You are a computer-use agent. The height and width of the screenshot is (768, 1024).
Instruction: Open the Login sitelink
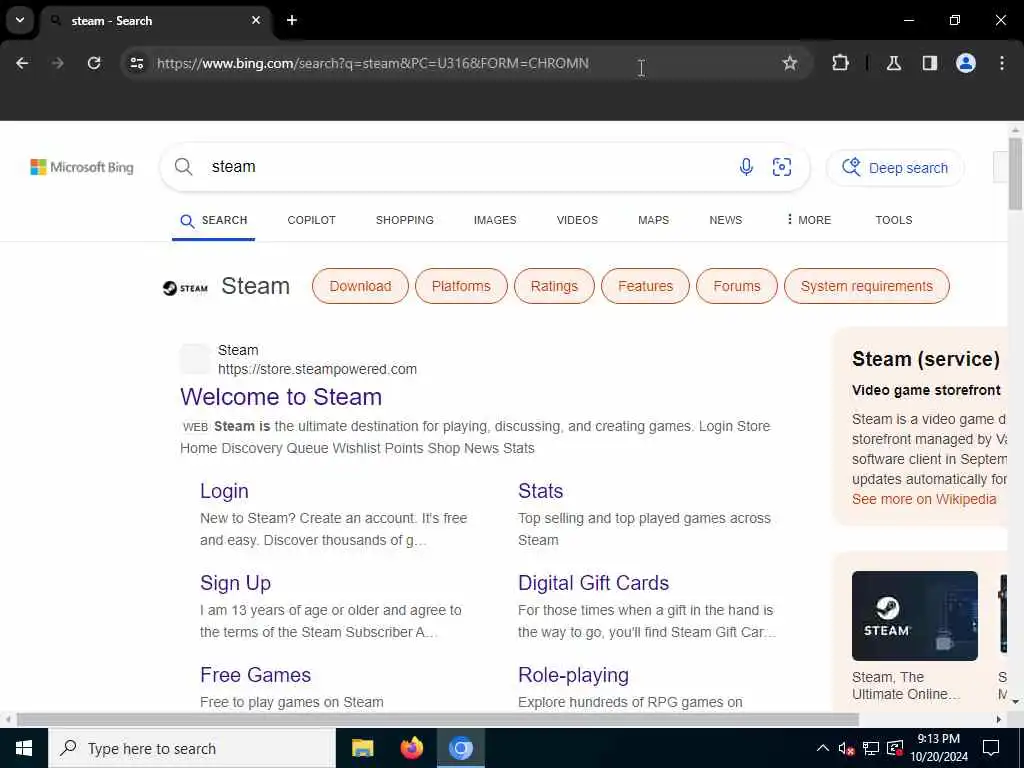[224, 491]
